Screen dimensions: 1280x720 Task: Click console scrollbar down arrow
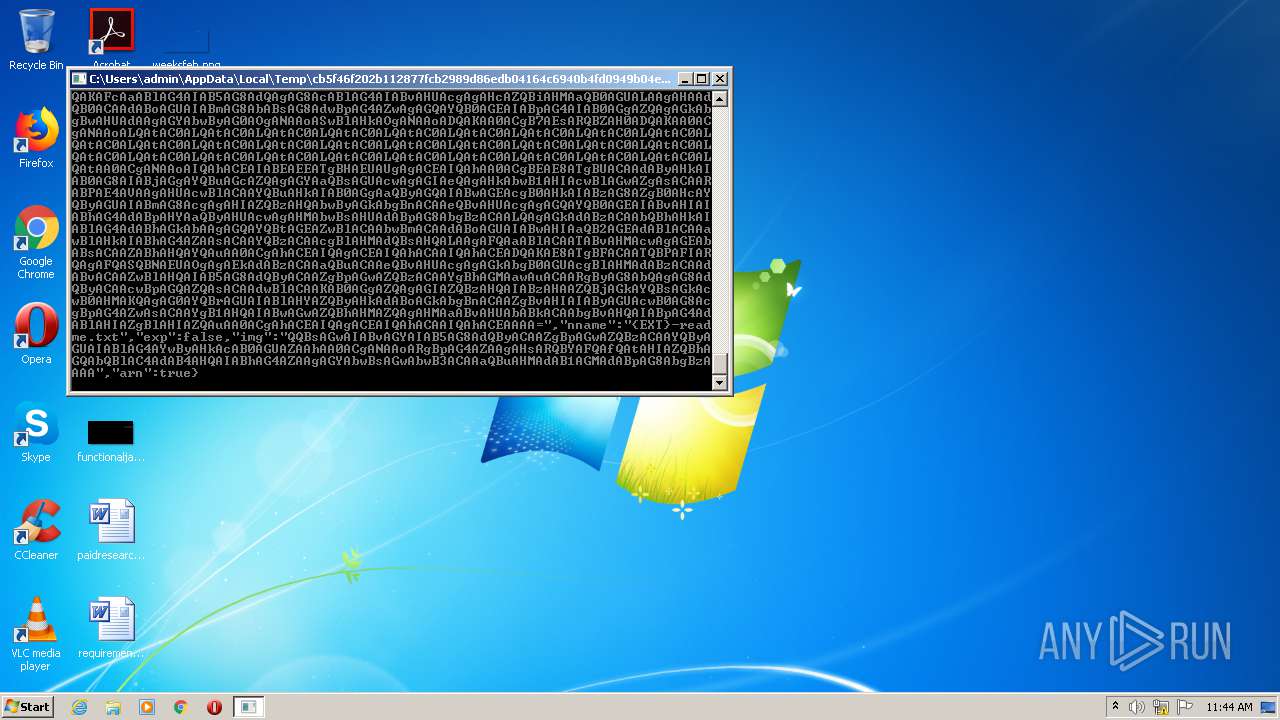tap(719, 382)
